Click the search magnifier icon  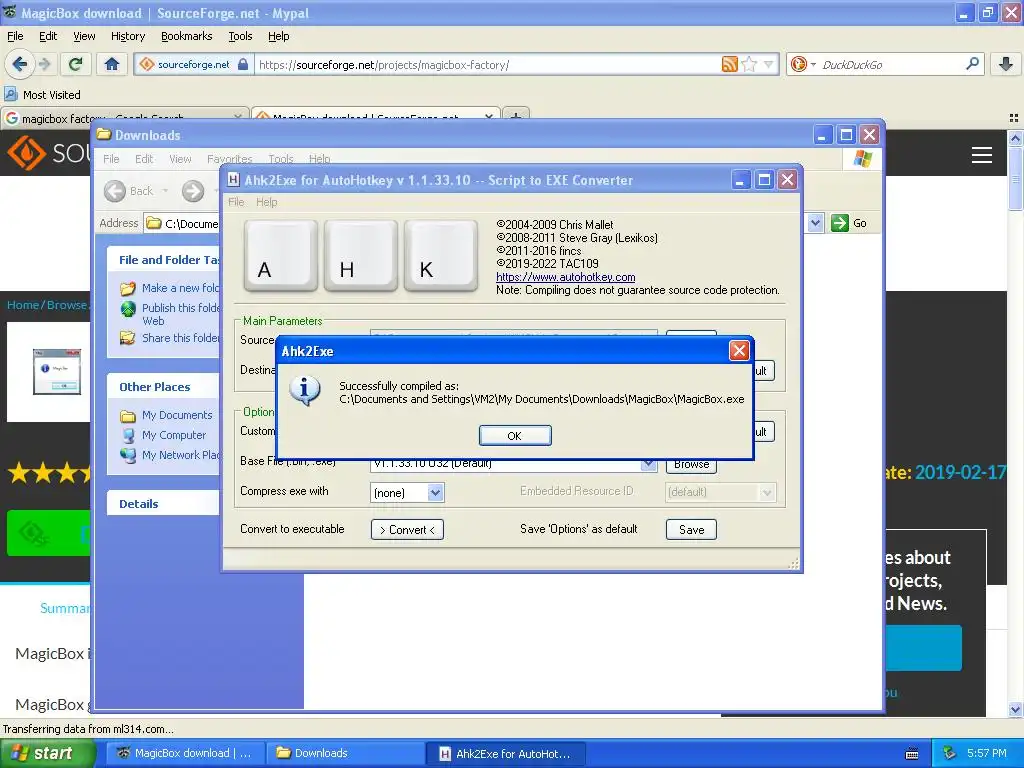click(x=972, y=63)
